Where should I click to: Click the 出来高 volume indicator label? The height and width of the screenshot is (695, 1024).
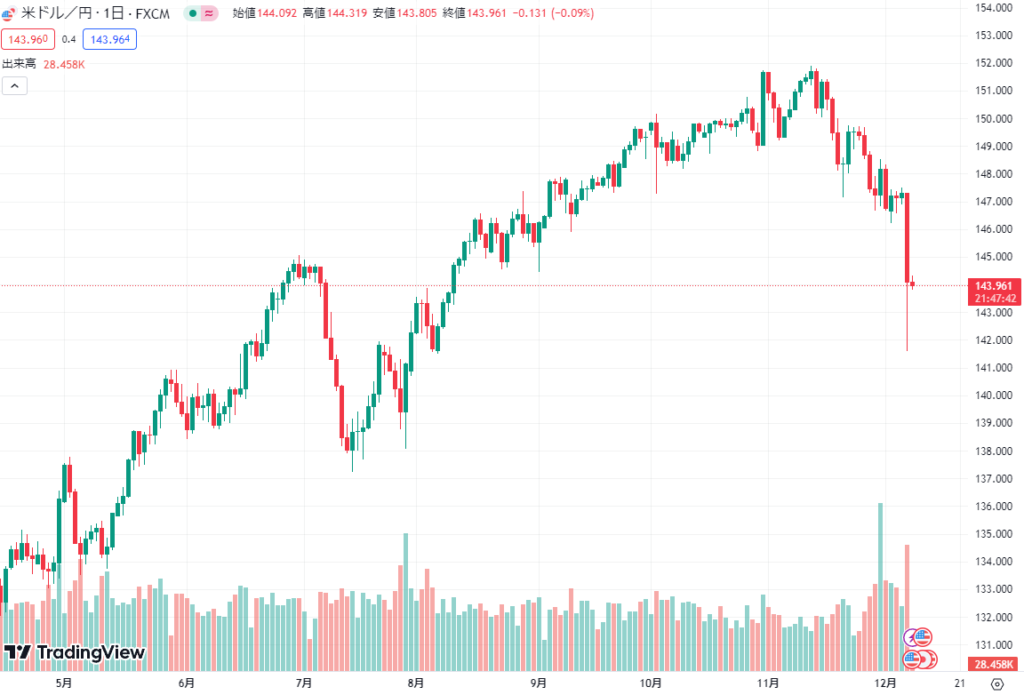click(x=20, y=64)
